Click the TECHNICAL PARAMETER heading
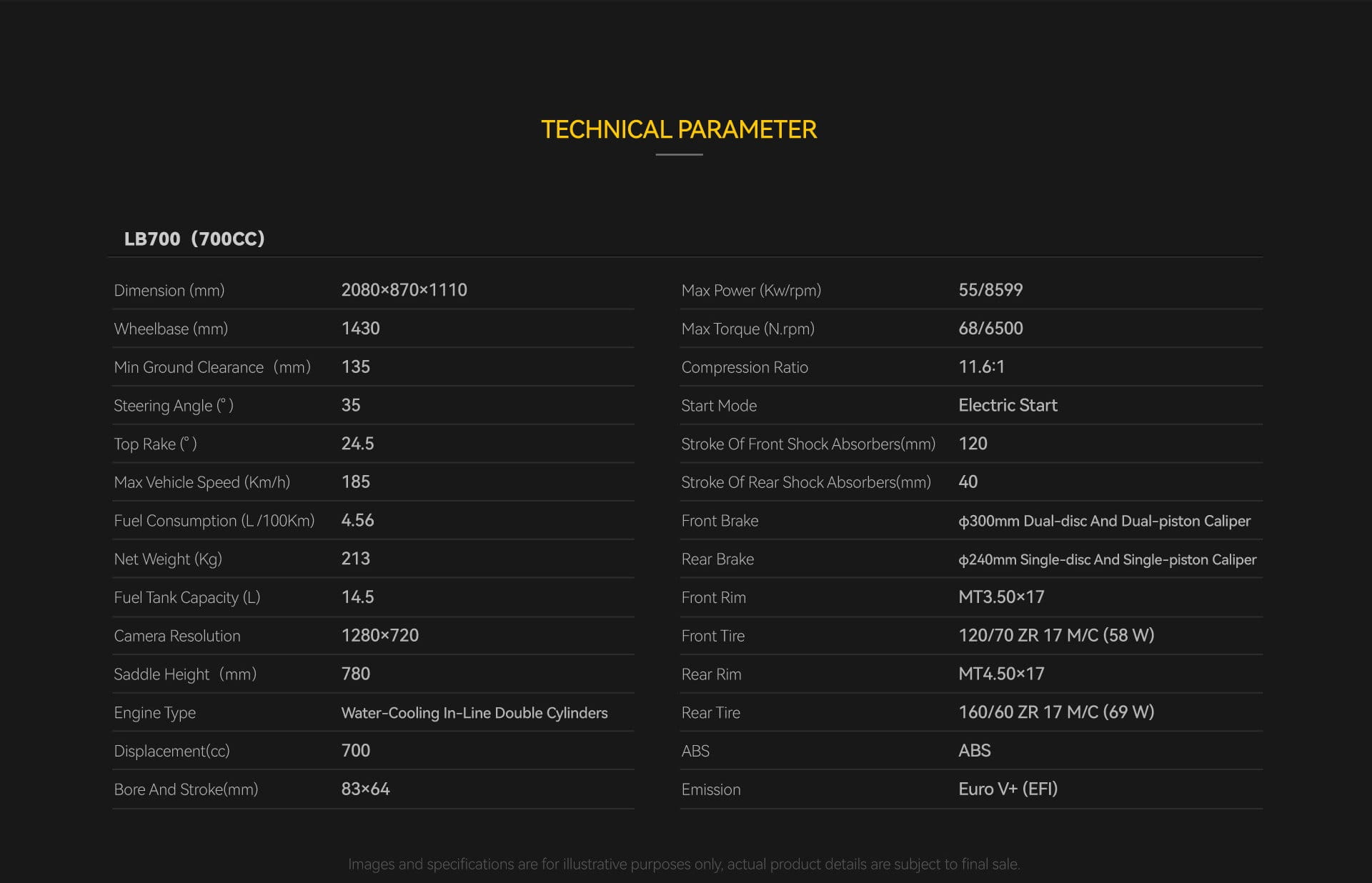 pos(678,129)
